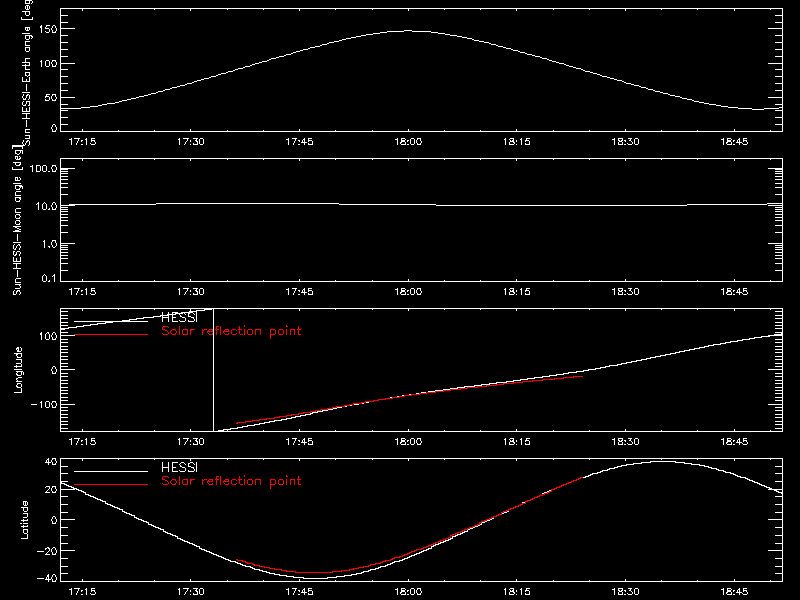
Task: Click the 100 tick on Longitude axis
Action: 48,336
